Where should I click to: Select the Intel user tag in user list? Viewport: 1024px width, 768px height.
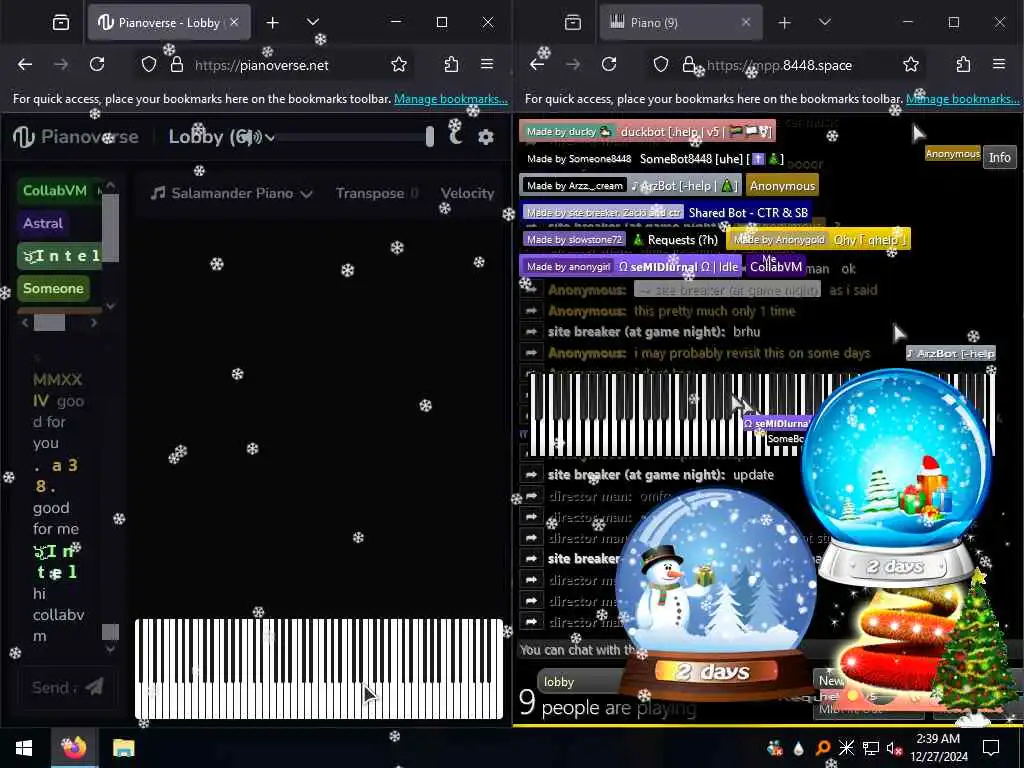click(59, 255)
